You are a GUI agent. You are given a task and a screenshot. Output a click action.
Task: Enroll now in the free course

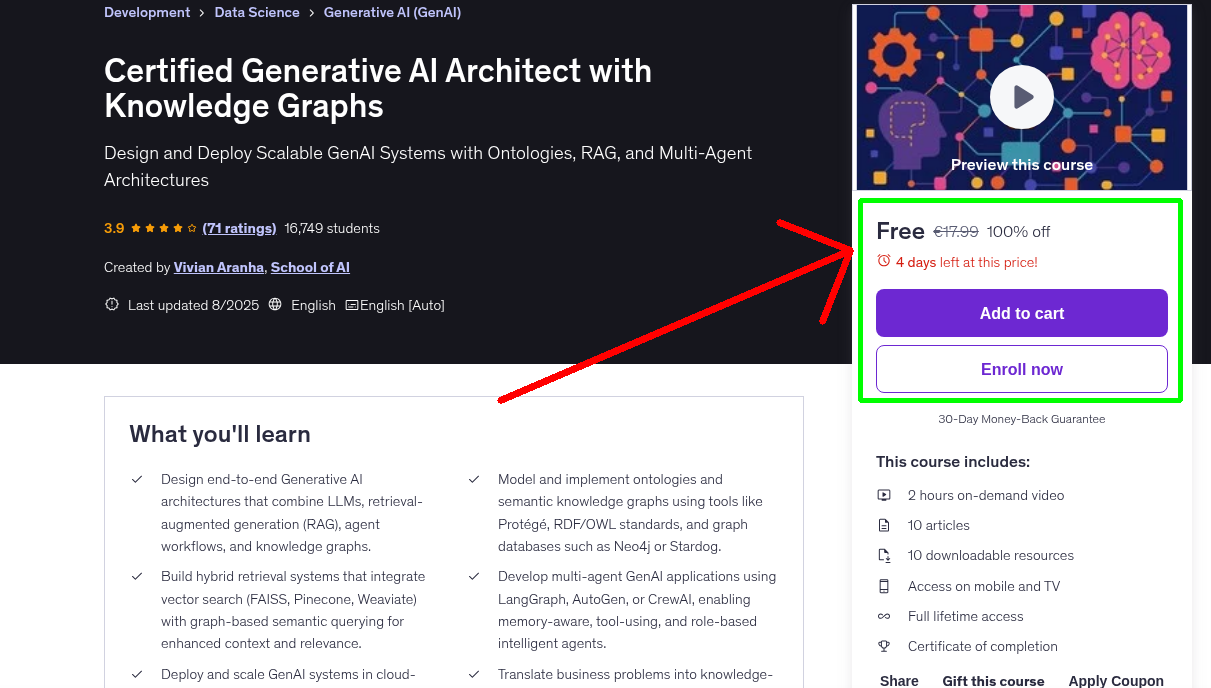(x=1021, y=368)
